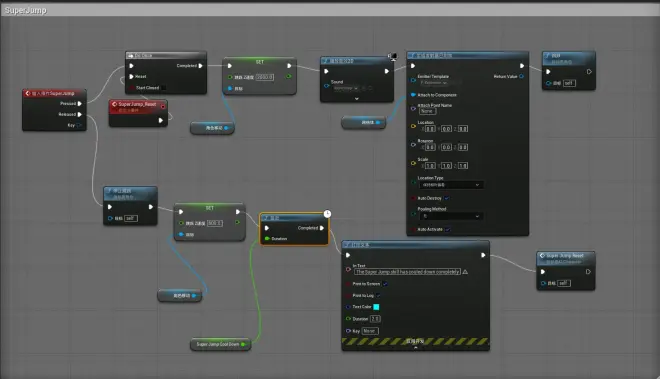Select the SuperJump graph title

[26, 10]
